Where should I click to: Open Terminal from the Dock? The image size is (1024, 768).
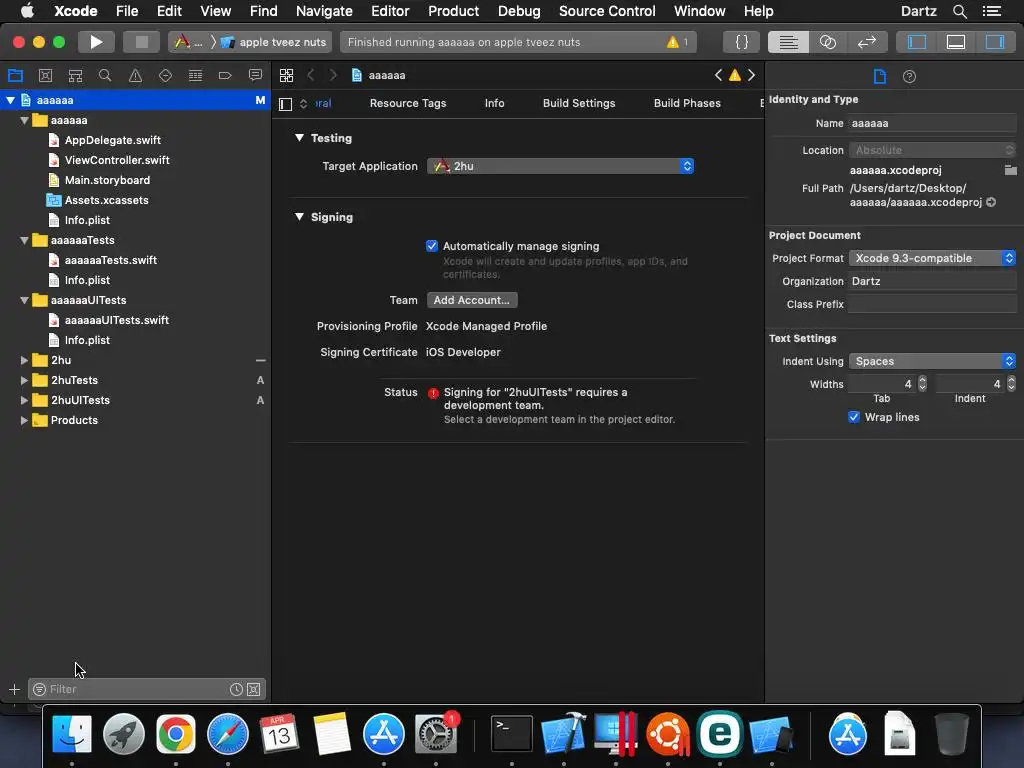click(x=511, y=734)
